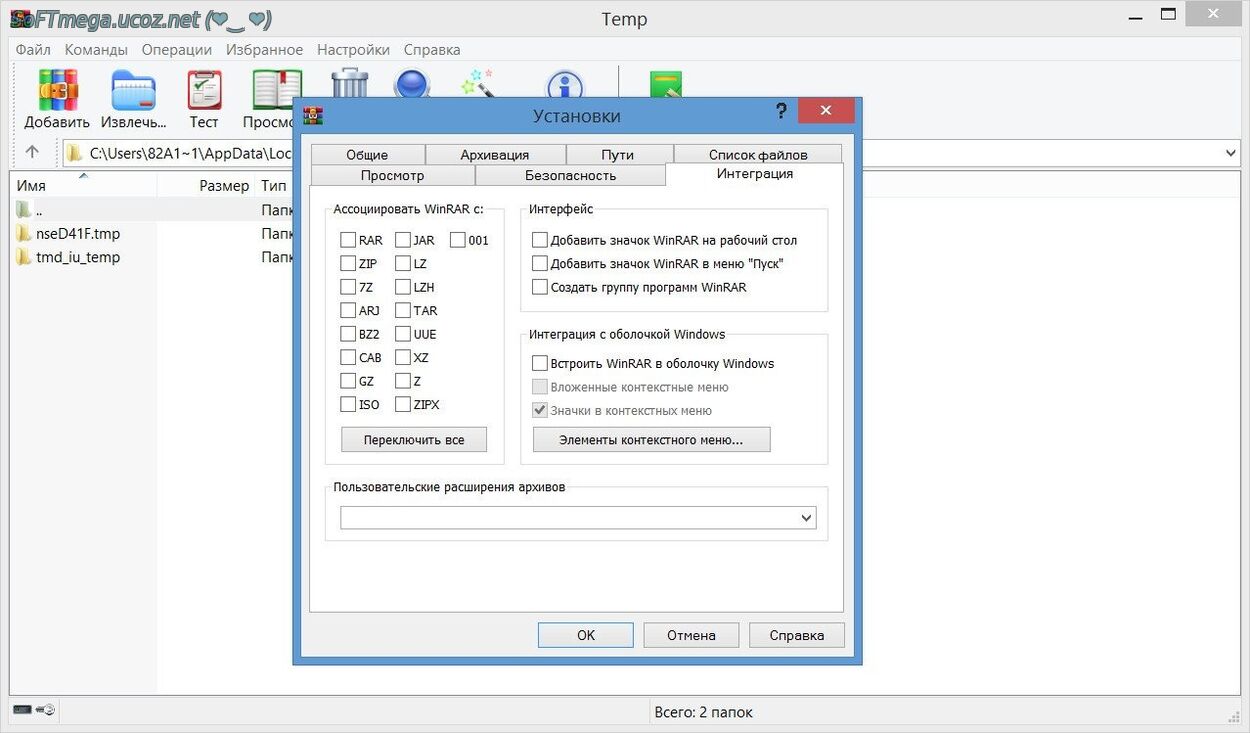
Task: Enable the RAR association checkbox
Action: (x=348, y=240)
